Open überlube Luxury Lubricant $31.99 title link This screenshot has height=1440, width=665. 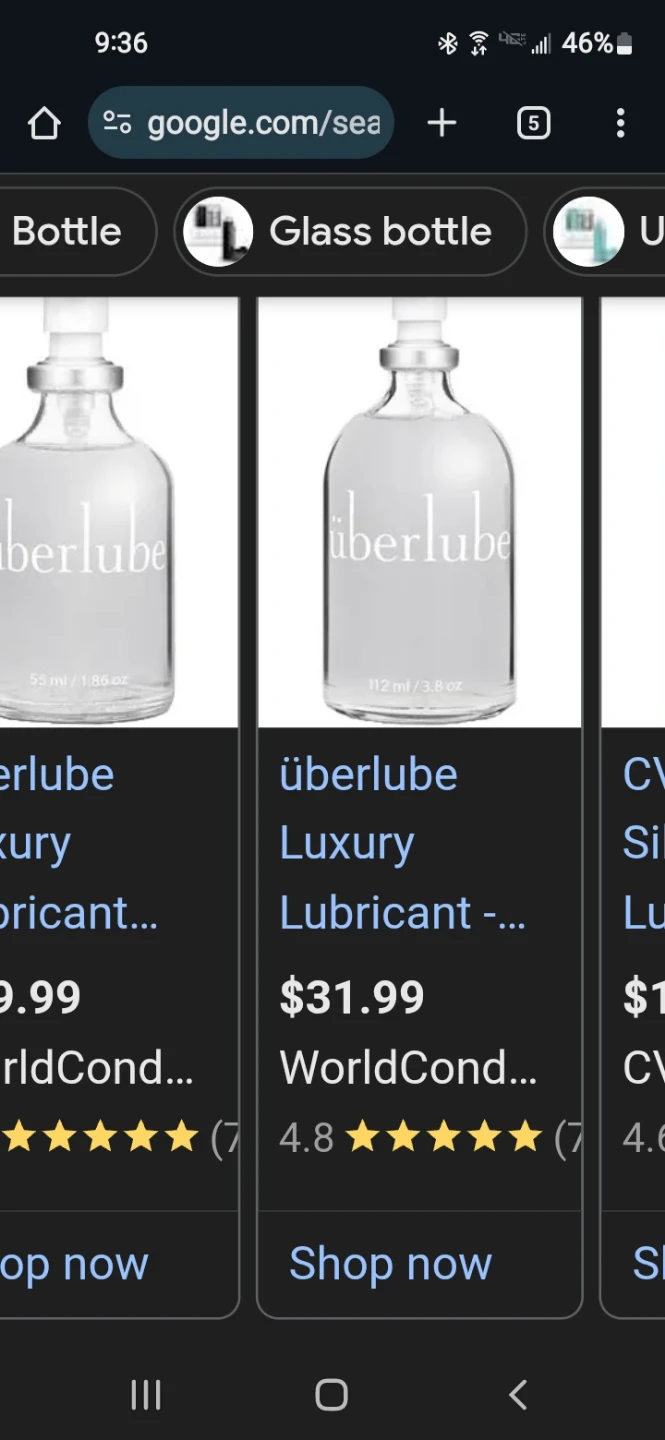[x=402, y=843]
